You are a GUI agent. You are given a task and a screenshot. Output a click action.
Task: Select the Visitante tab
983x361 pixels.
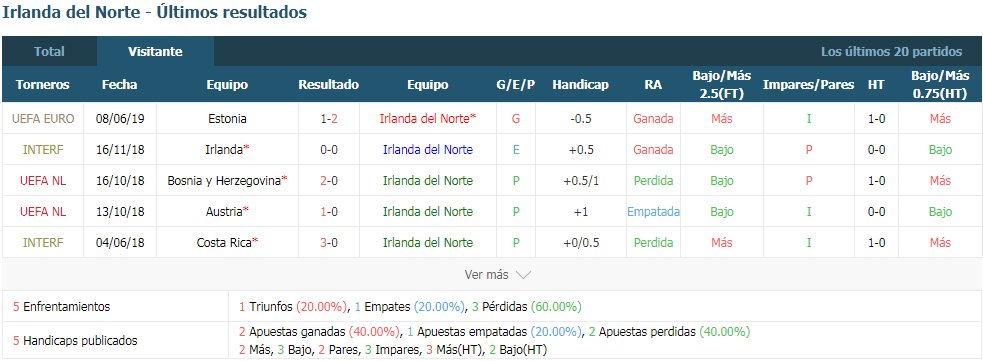click(x=155, y=51)
